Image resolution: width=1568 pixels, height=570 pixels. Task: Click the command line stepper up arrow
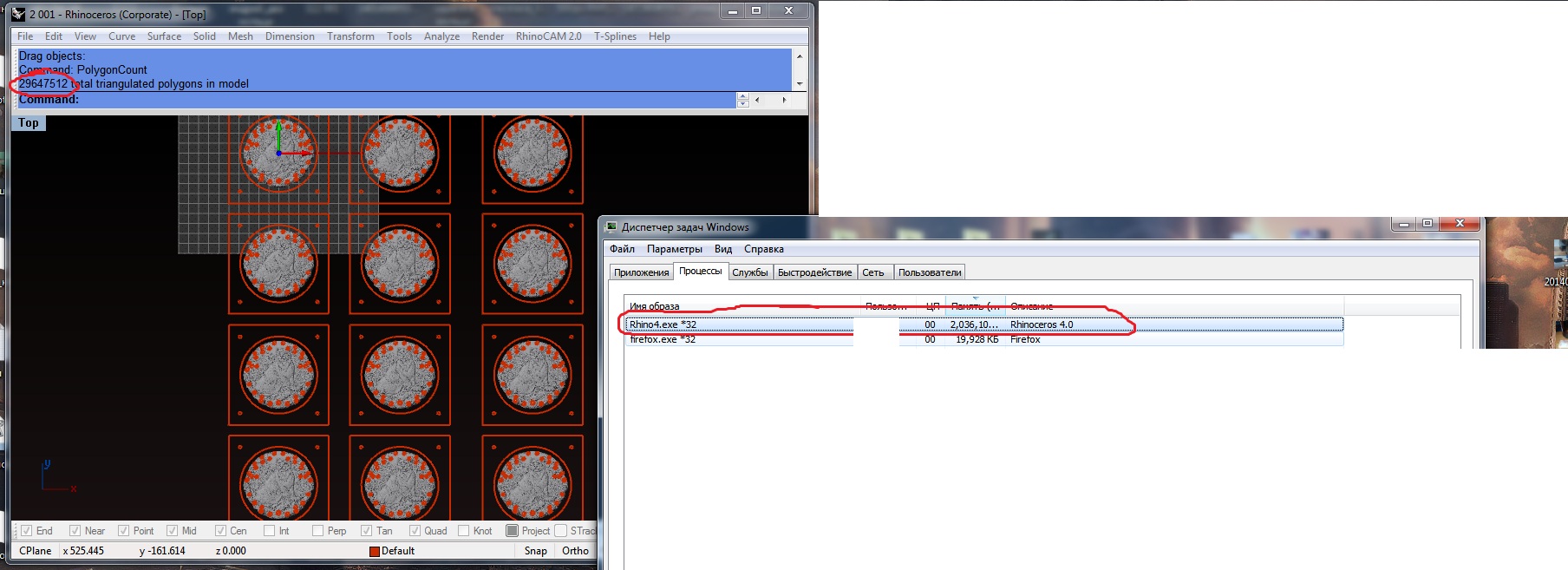click(742, 95)
